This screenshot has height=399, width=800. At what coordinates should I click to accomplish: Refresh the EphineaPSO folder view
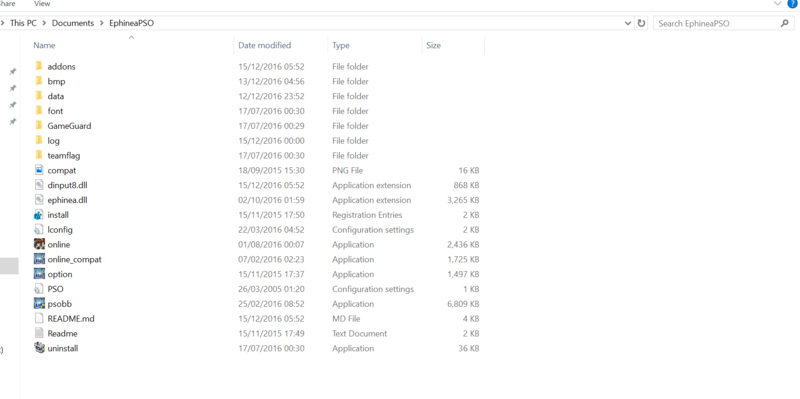(x=642, y=23)
